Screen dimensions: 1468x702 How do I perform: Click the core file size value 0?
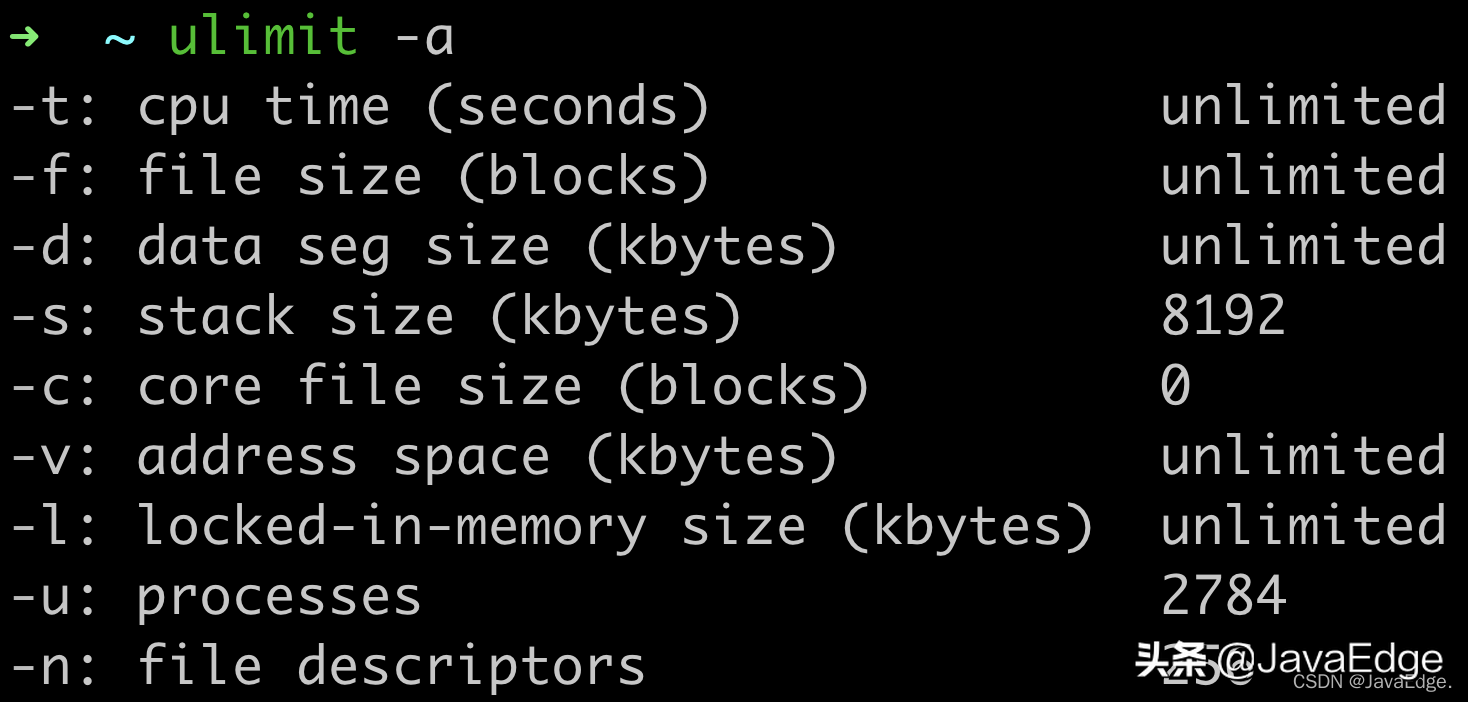(1176, 387)
